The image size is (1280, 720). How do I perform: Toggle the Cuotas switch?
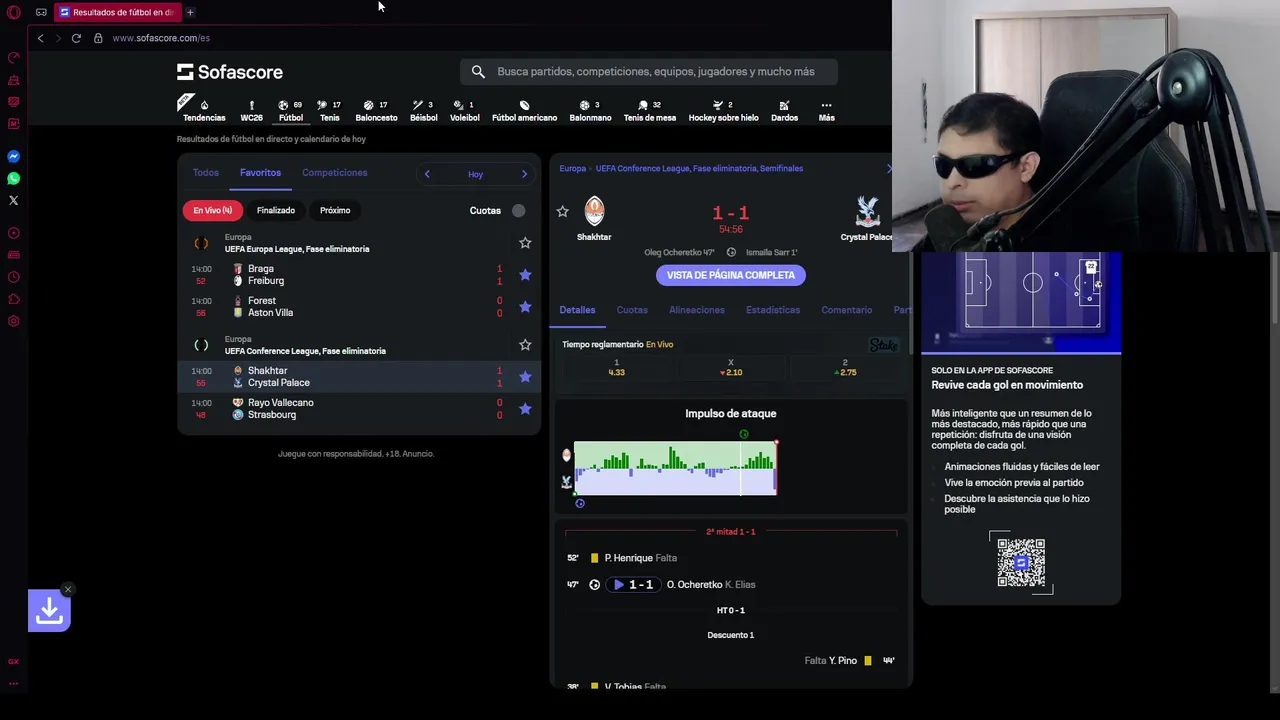coord(516,211)
